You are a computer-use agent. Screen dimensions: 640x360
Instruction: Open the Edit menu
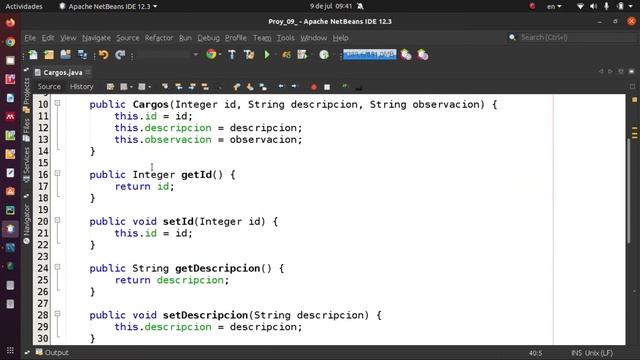pos(48,38)
